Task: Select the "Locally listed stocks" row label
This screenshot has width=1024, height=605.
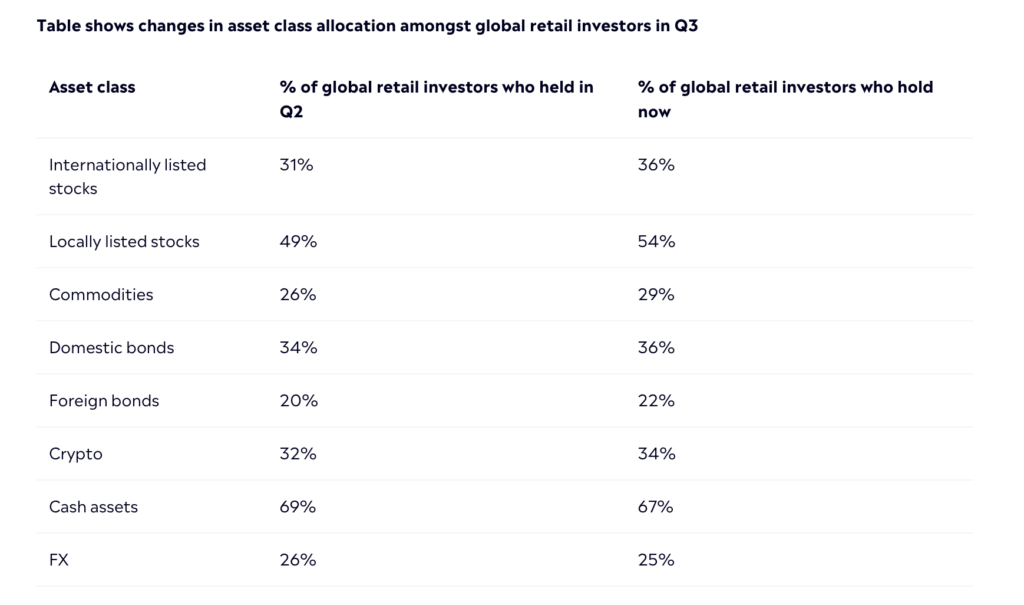Action: [x=124, y=241]
